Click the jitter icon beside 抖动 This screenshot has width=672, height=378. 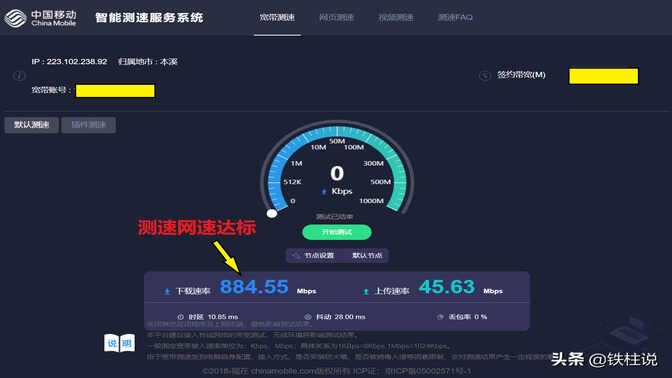tap(307, 317)
